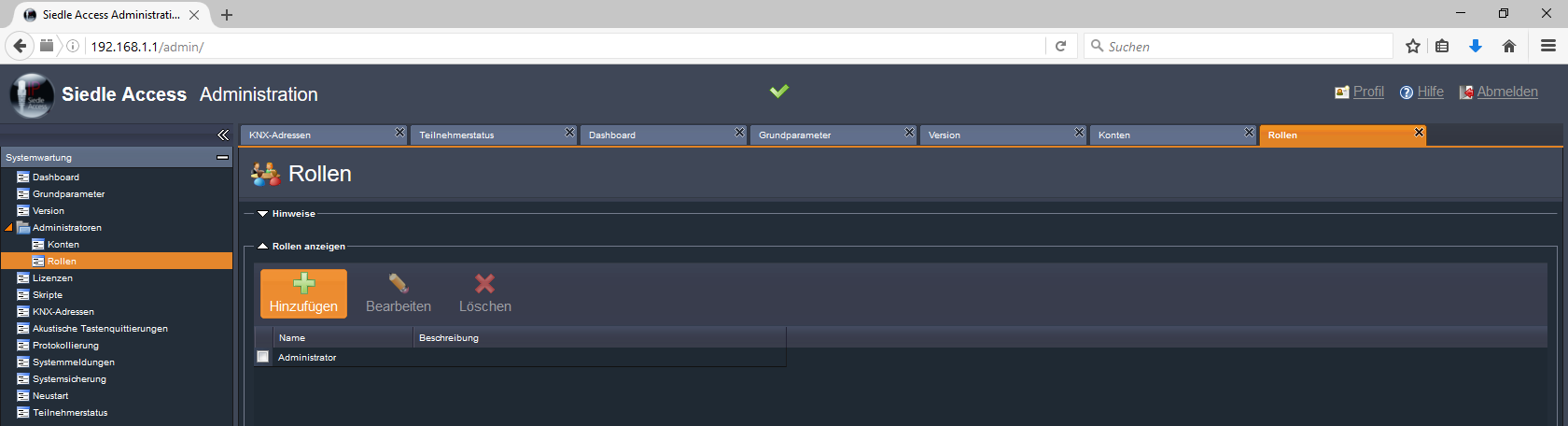
Task: Expand the Hinweise section
Action: (x=262, y=214)
